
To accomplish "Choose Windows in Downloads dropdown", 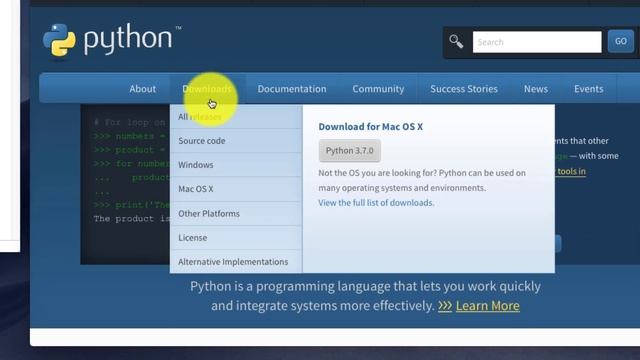I will (x=236, y=165).
